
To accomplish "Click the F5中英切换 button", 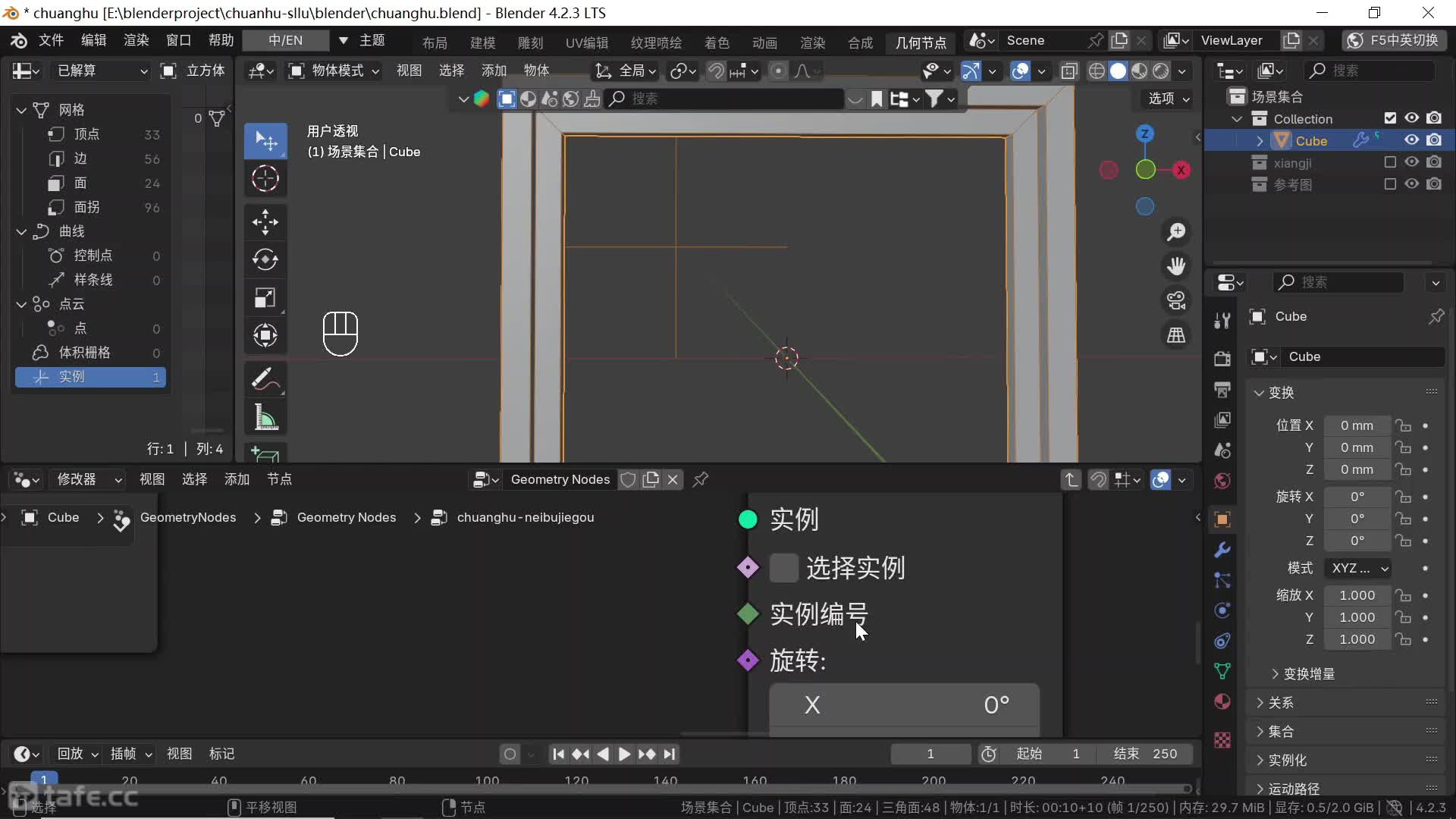I will click(x=1395, y=40).
